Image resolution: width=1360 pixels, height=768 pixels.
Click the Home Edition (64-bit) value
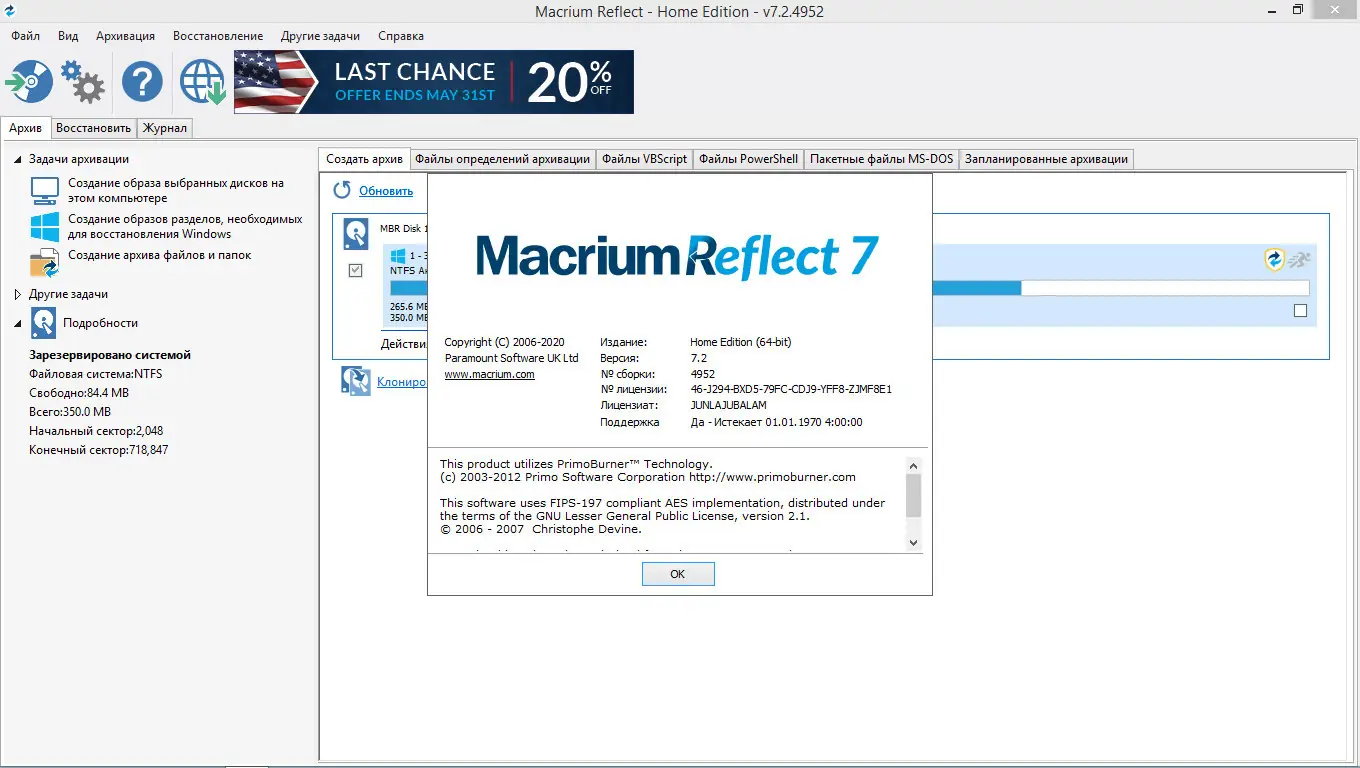740,342
